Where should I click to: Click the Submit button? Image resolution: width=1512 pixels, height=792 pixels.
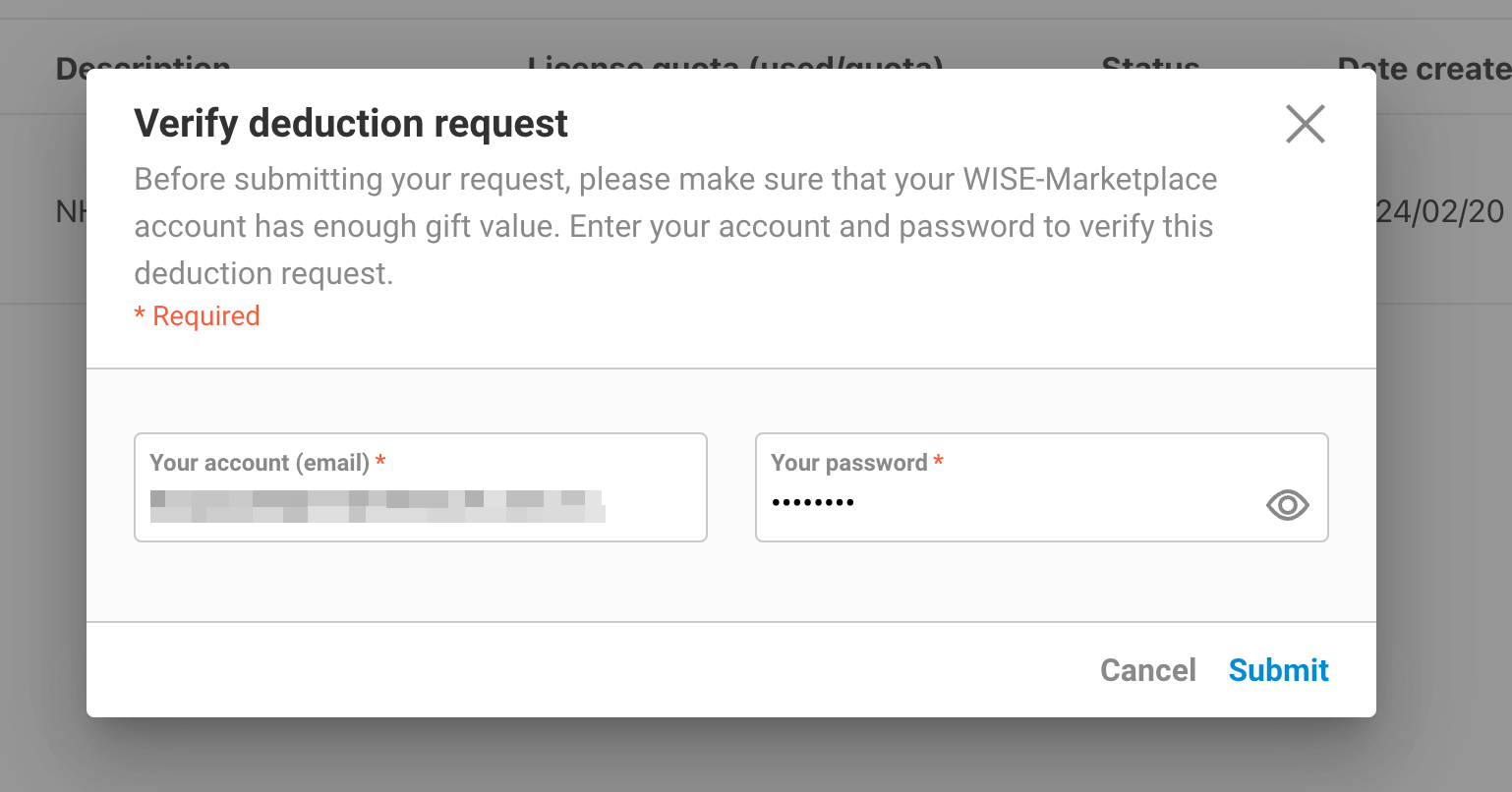pyautogui.click(x=1278, y=670)
